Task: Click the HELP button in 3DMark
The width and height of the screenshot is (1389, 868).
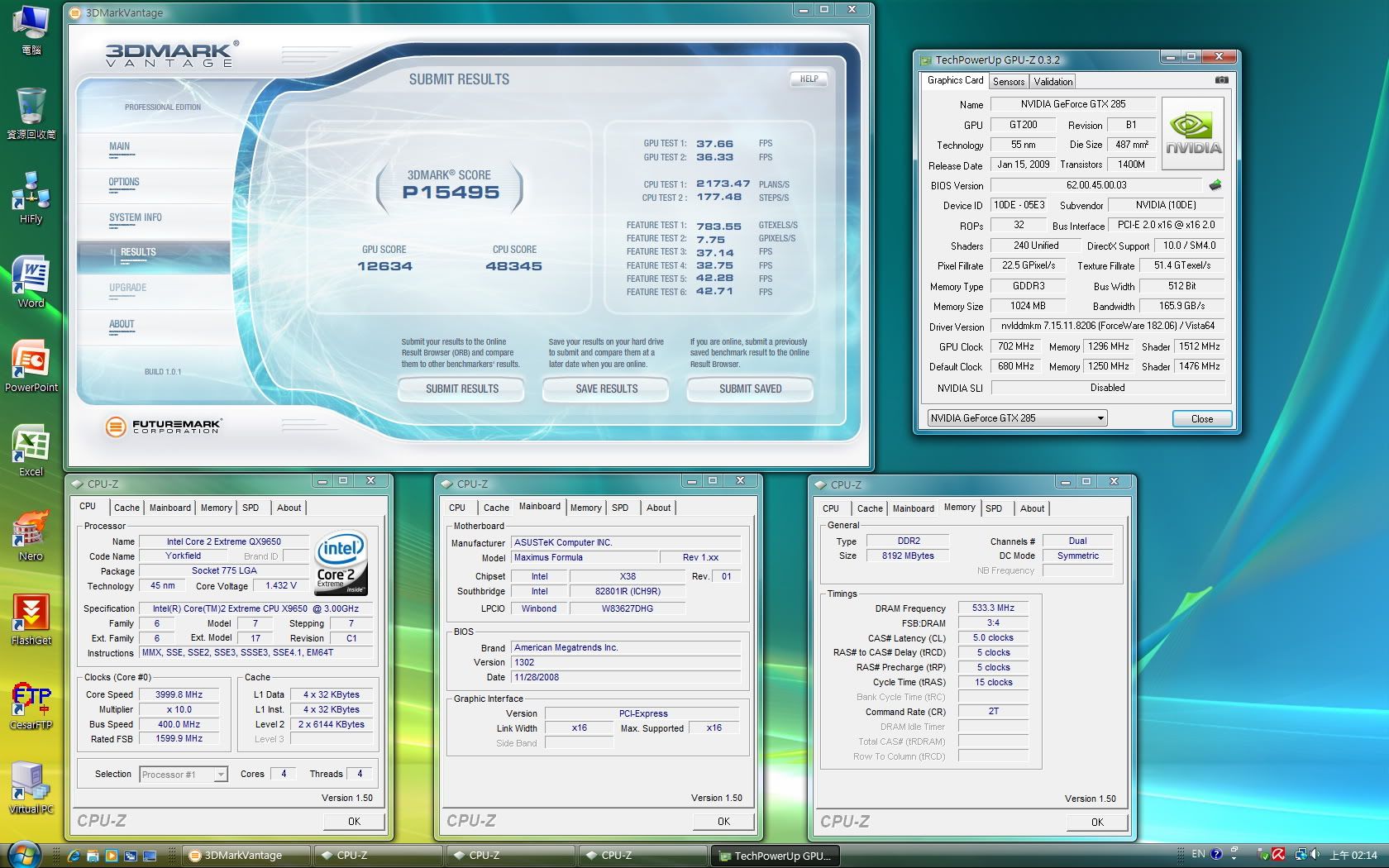Action: [809, 79]
